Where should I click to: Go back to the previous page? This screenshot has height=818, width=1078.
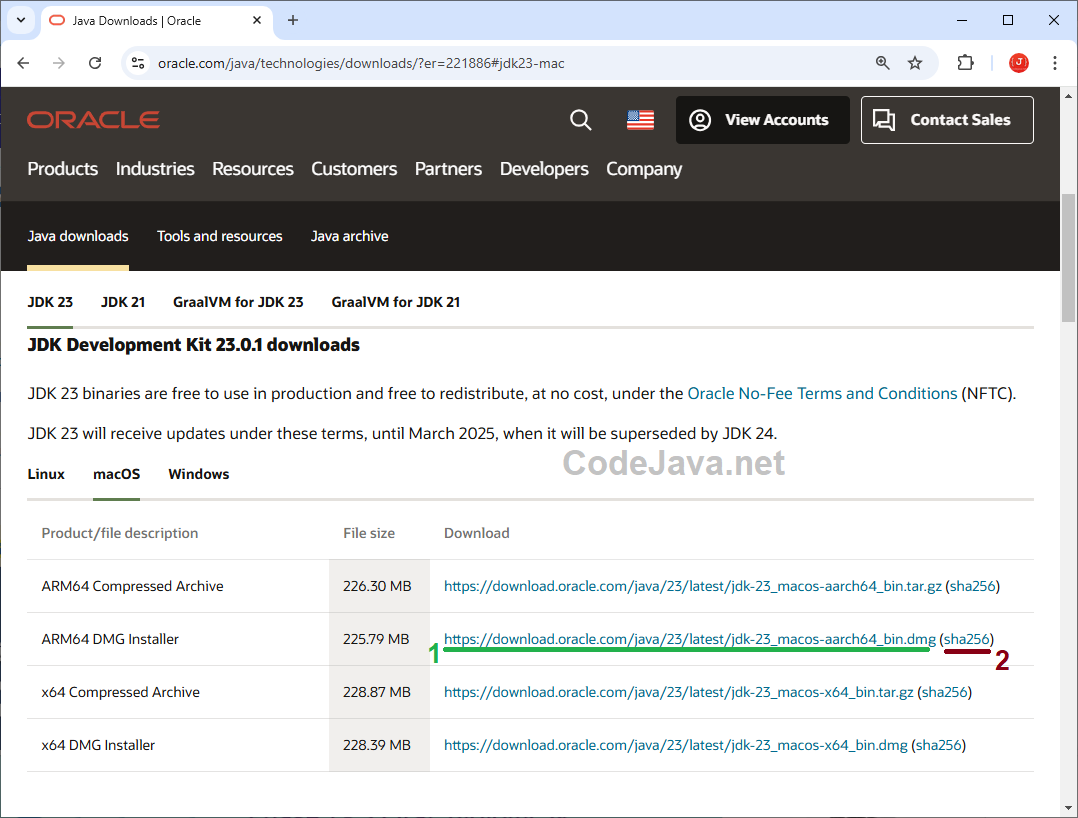(x=23, y=63)
